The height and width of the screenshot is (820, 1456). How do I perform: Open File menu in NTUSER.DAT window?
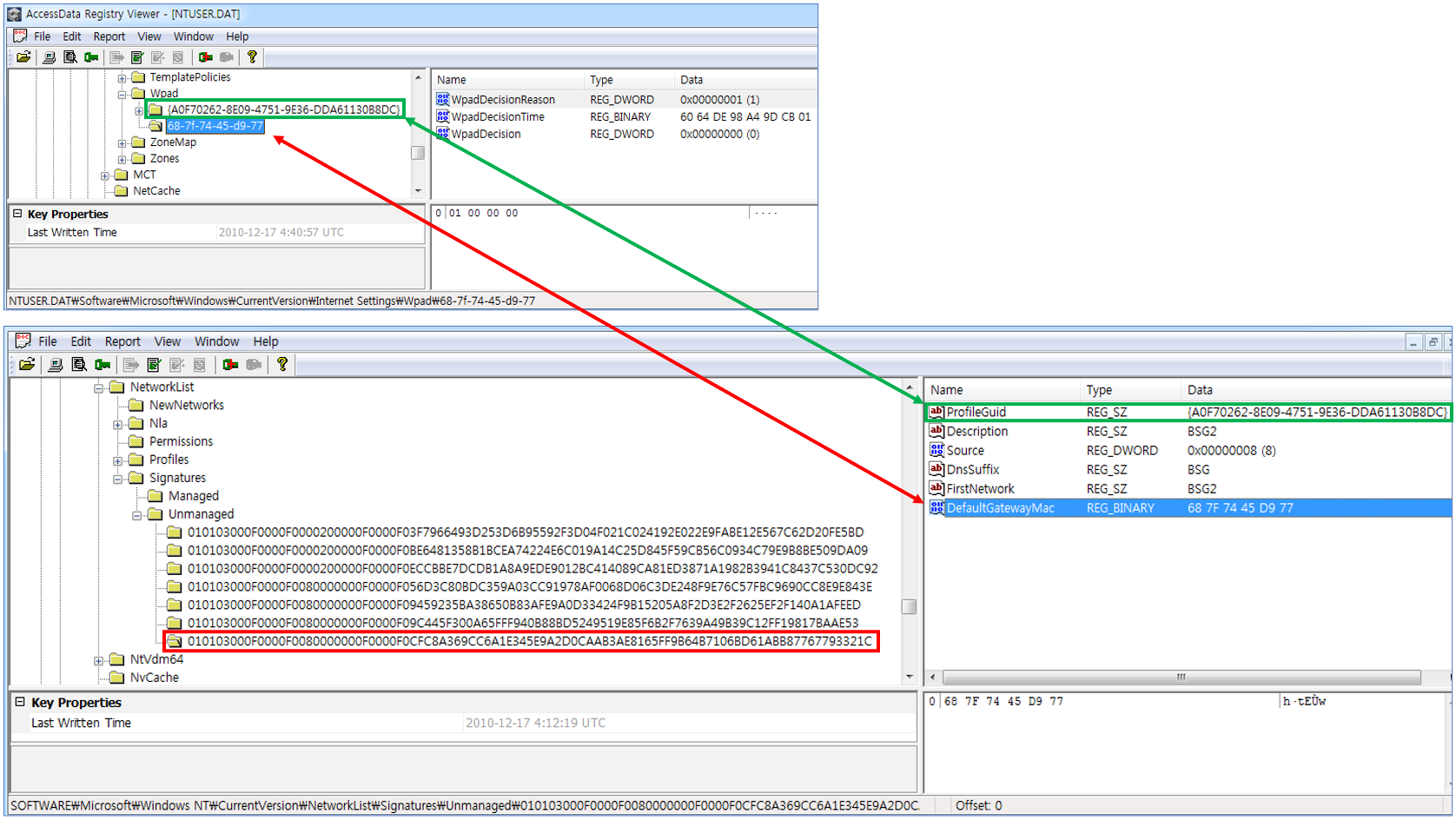point(42,36)
